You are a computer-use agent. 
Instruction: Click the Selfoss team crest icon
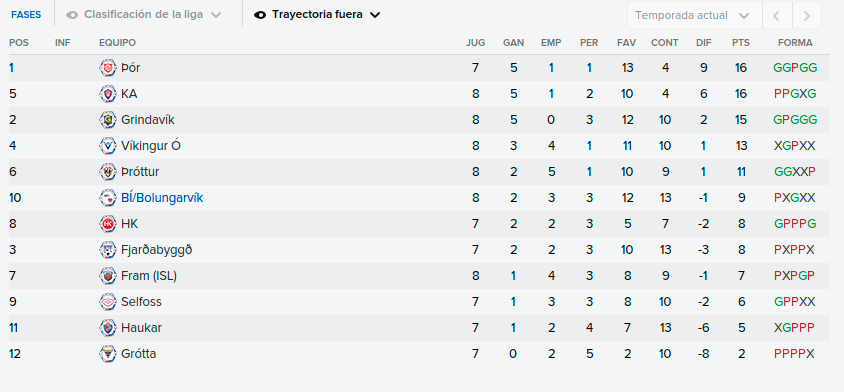[108, 302]
